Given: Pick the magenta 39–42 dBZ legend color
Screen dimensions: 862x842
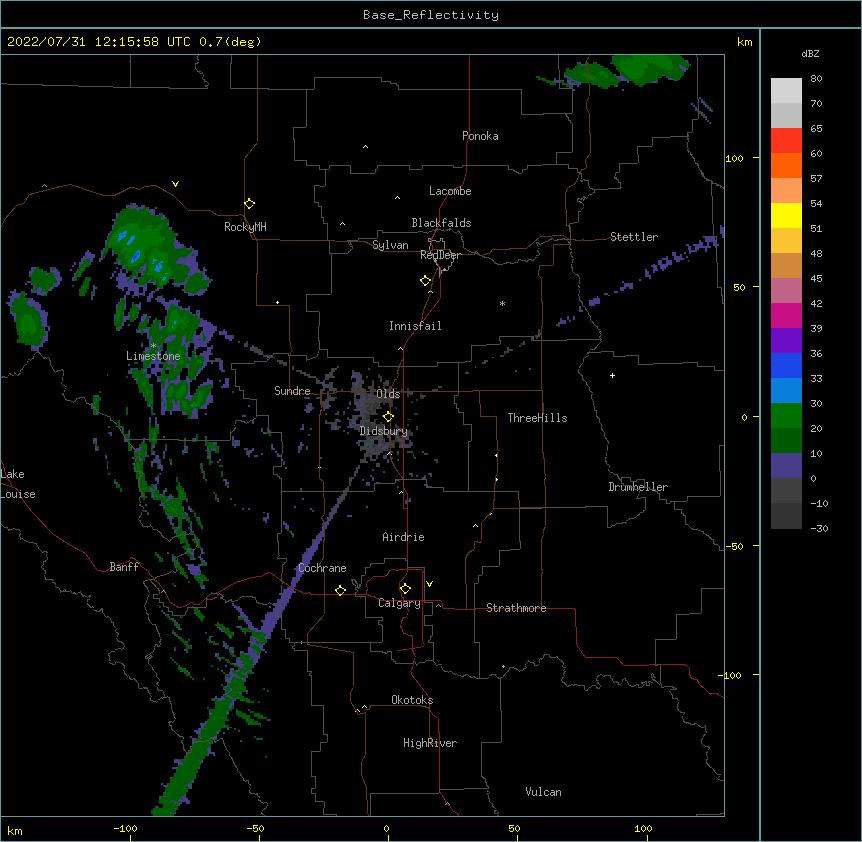Looking at the screenshot, I should point(786,315).
